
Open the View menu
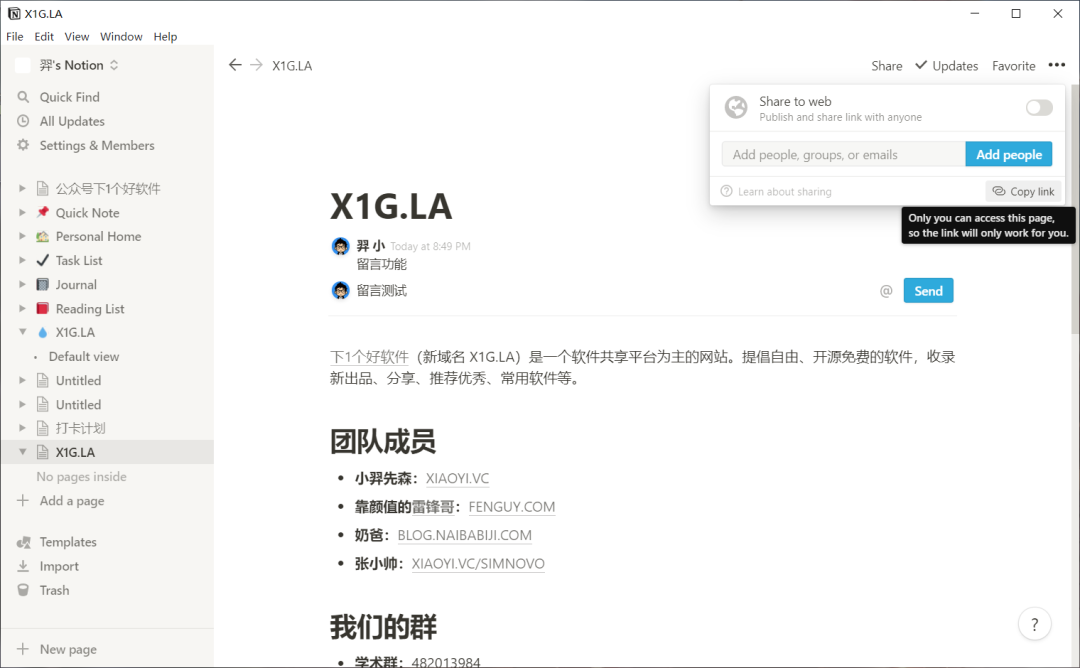tap(76, 36)
